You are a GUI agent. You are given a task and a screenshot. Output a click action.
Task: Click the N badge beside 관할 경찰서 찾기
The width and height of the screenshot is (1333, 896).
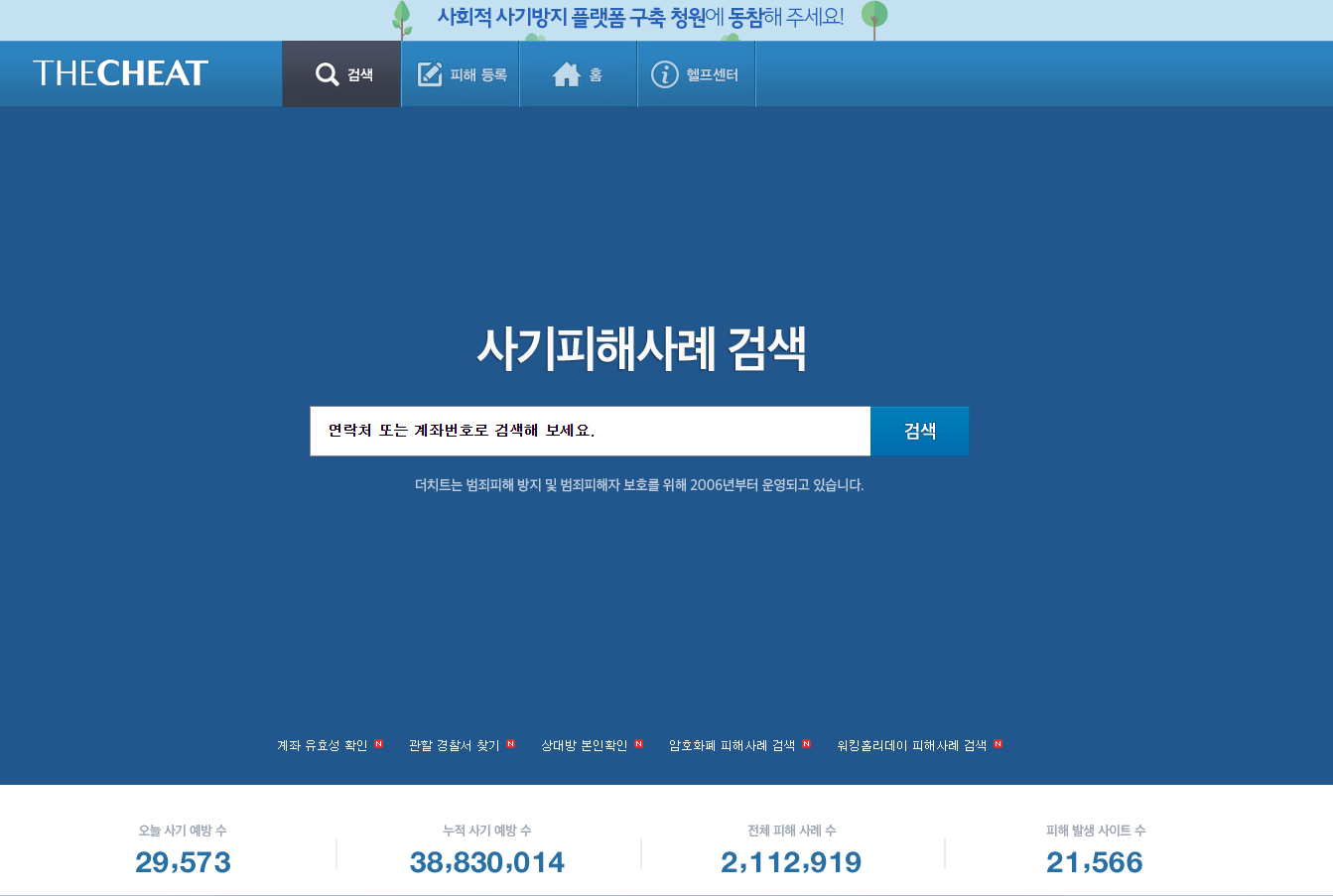click(509, 743)
